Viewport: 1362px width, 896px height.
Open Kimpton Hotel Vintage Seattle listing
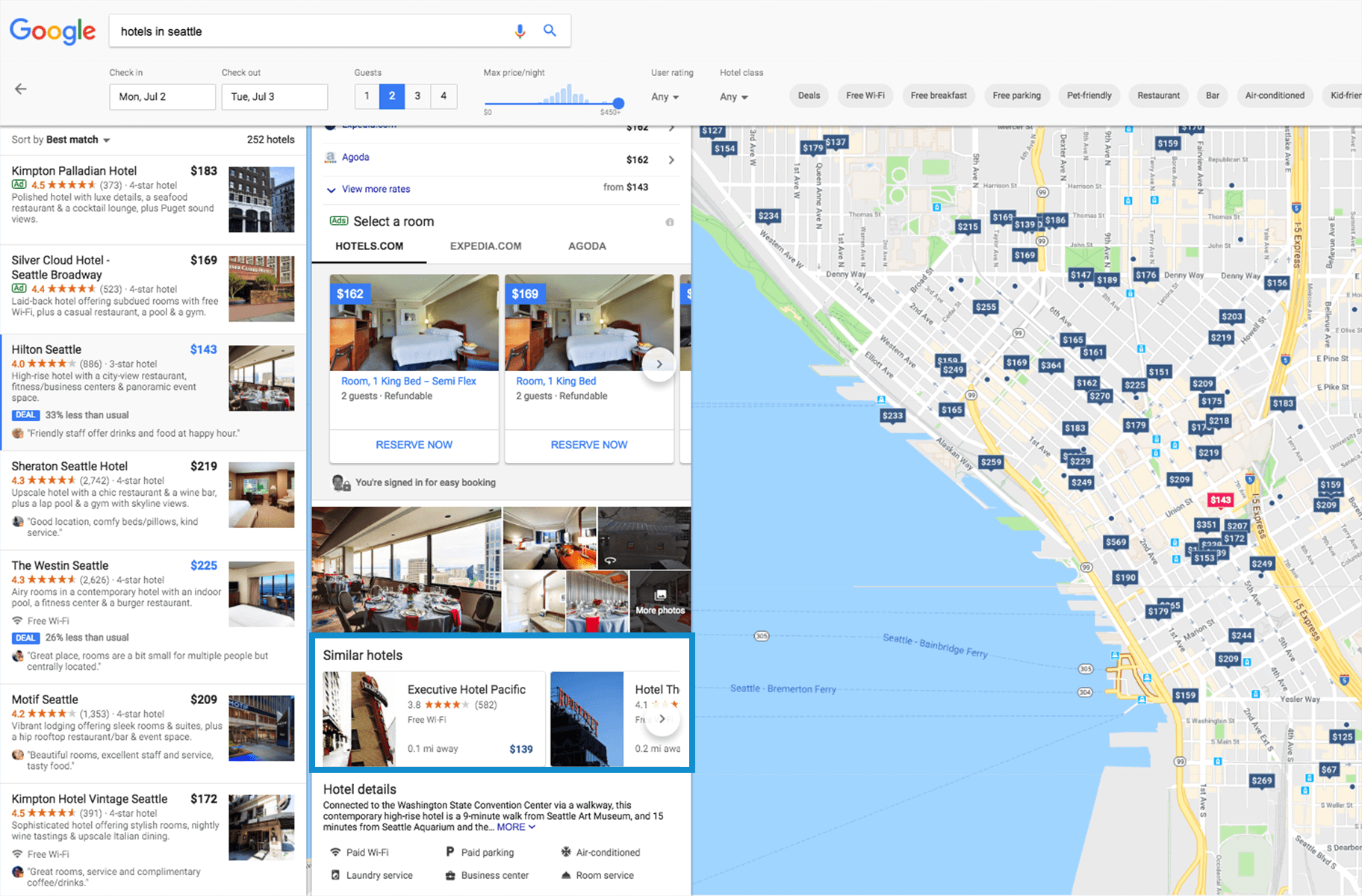click(153, 839)
